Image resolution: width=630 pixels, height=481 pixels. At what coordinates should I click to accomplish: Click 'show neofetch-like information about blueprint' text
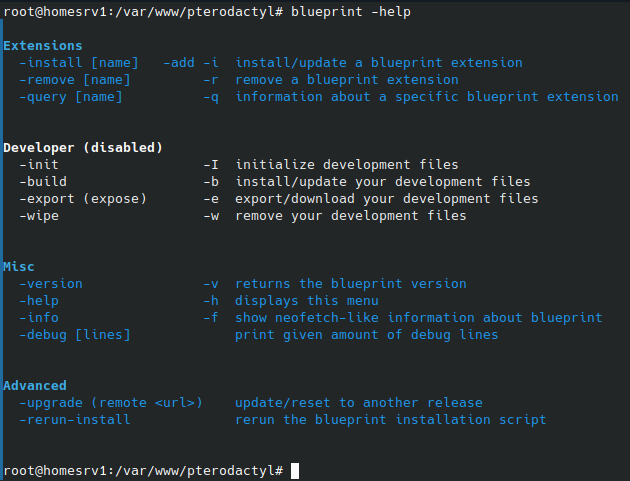[x=419, y=318]
